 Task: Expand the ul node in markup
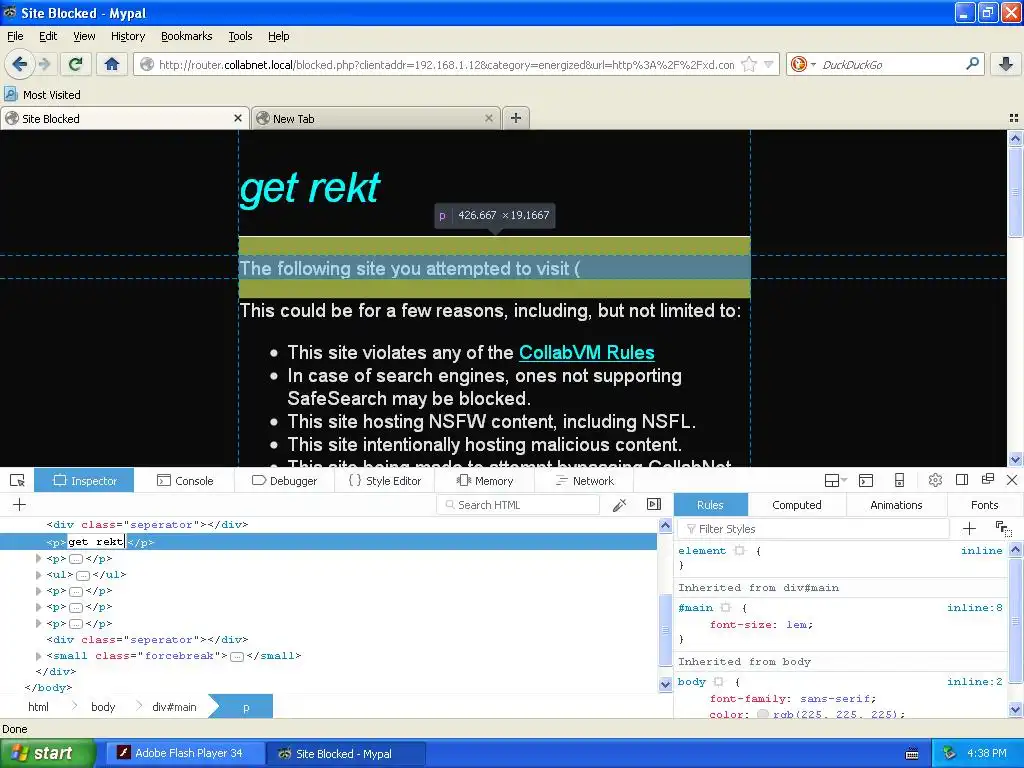coord(39,575)
